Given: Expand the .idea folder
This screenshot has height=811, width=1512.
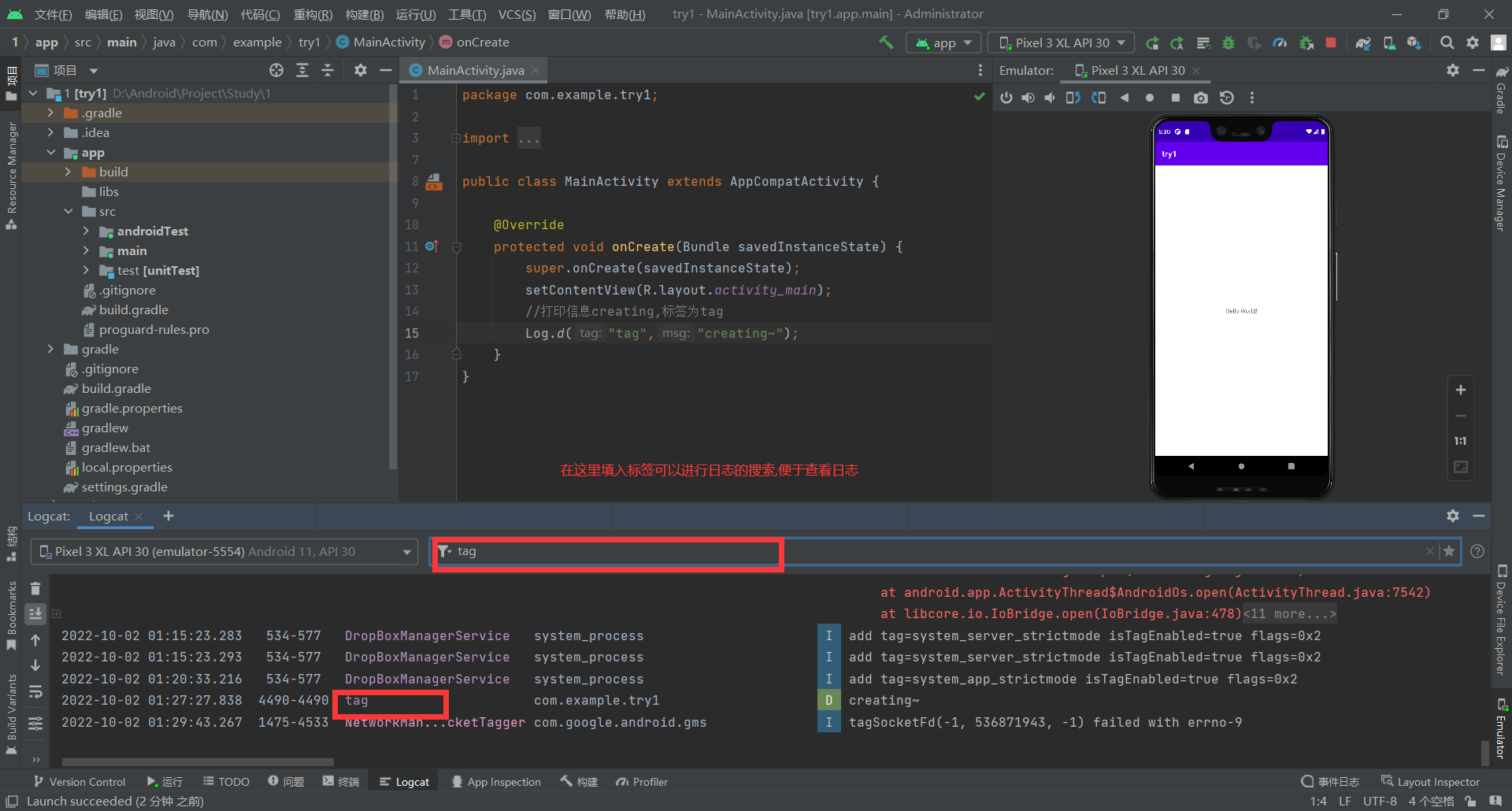Looking at the screenshot, I should click(x=50, y=132).
